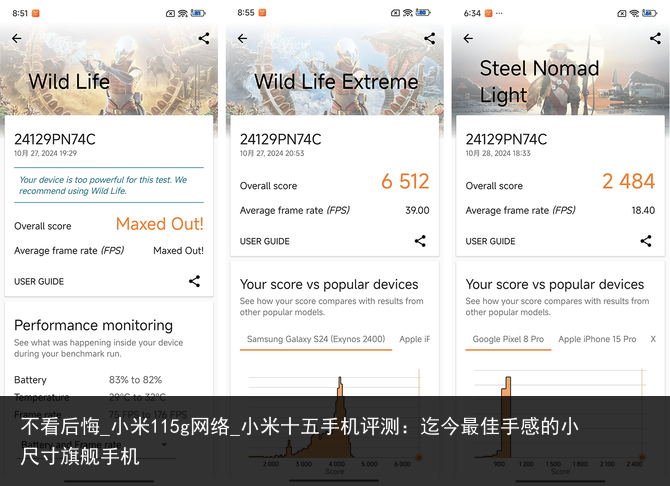670x486 pixels.
Task: Click the orange notification icon beside 6:34
Action: click(488, 13)
